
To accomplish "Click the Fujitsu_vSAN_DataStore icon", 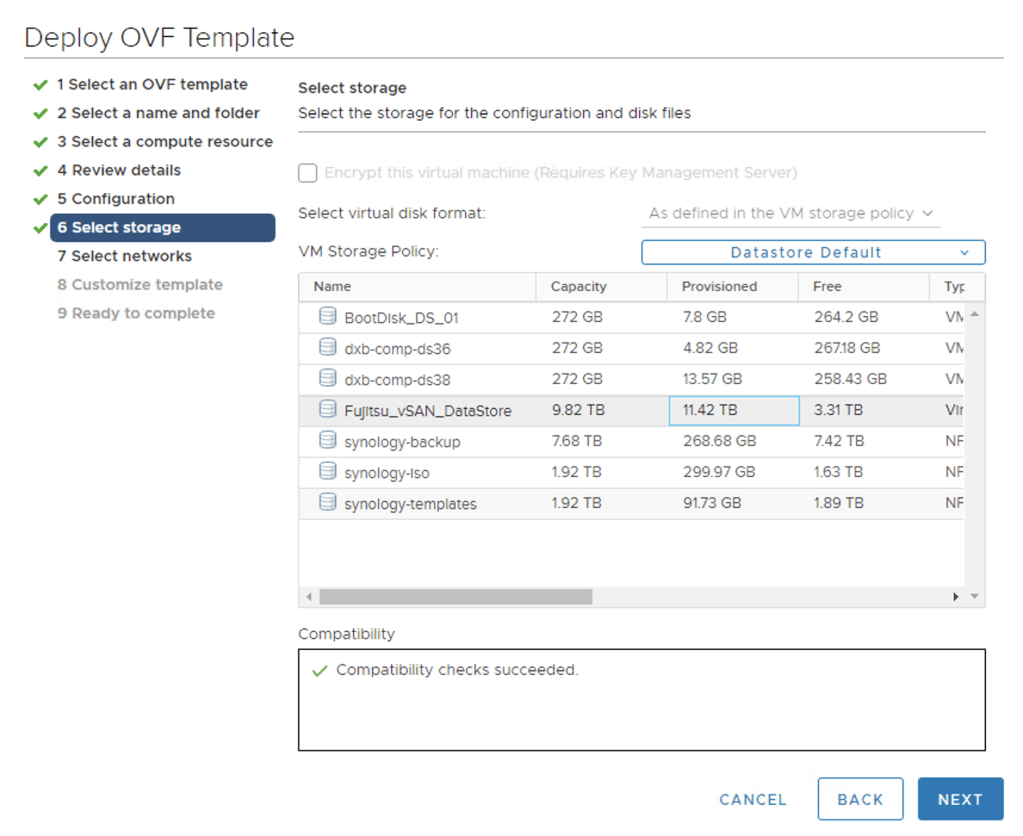I will 327,410.
